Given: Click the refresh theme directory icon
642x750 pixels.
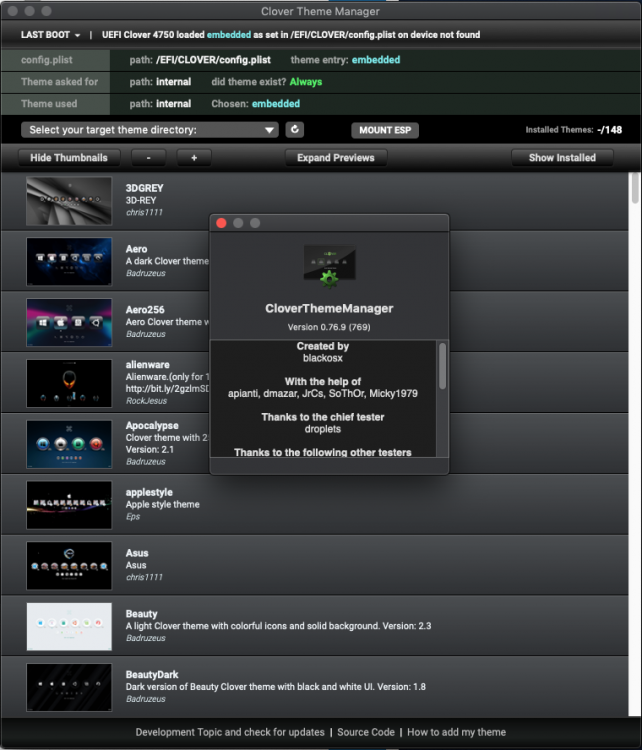Looking at the screenshot, I should pyautogui.click(x=295, y=130).
